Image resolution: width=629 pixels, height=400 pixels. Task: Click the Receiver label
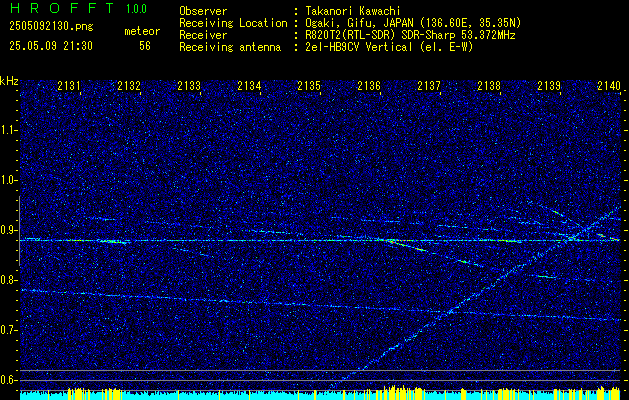click(203, 35)
